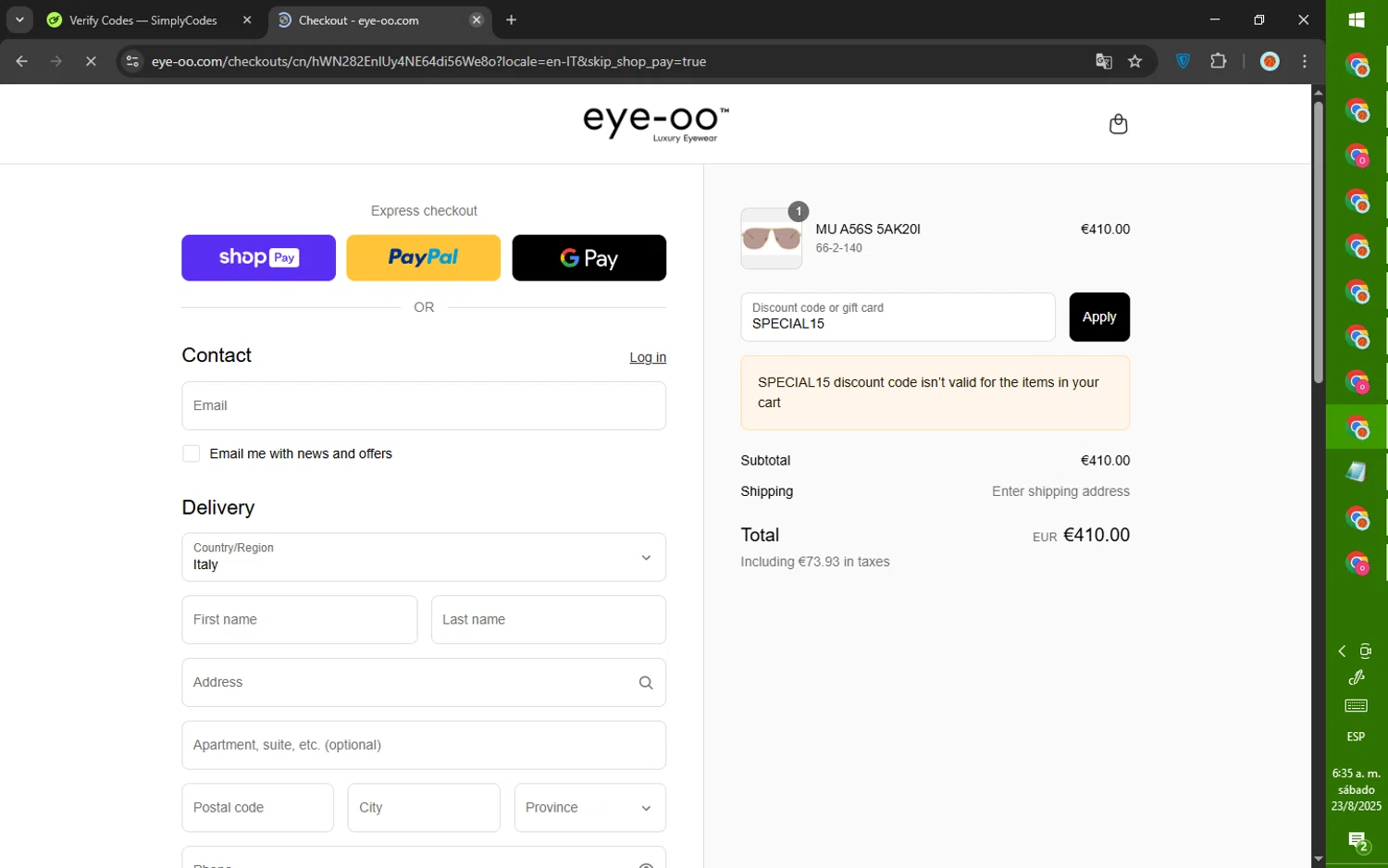Open the tab search dropdown arrow
The height and width of the screenshot is (868, 1388).
tap(19, 19)
